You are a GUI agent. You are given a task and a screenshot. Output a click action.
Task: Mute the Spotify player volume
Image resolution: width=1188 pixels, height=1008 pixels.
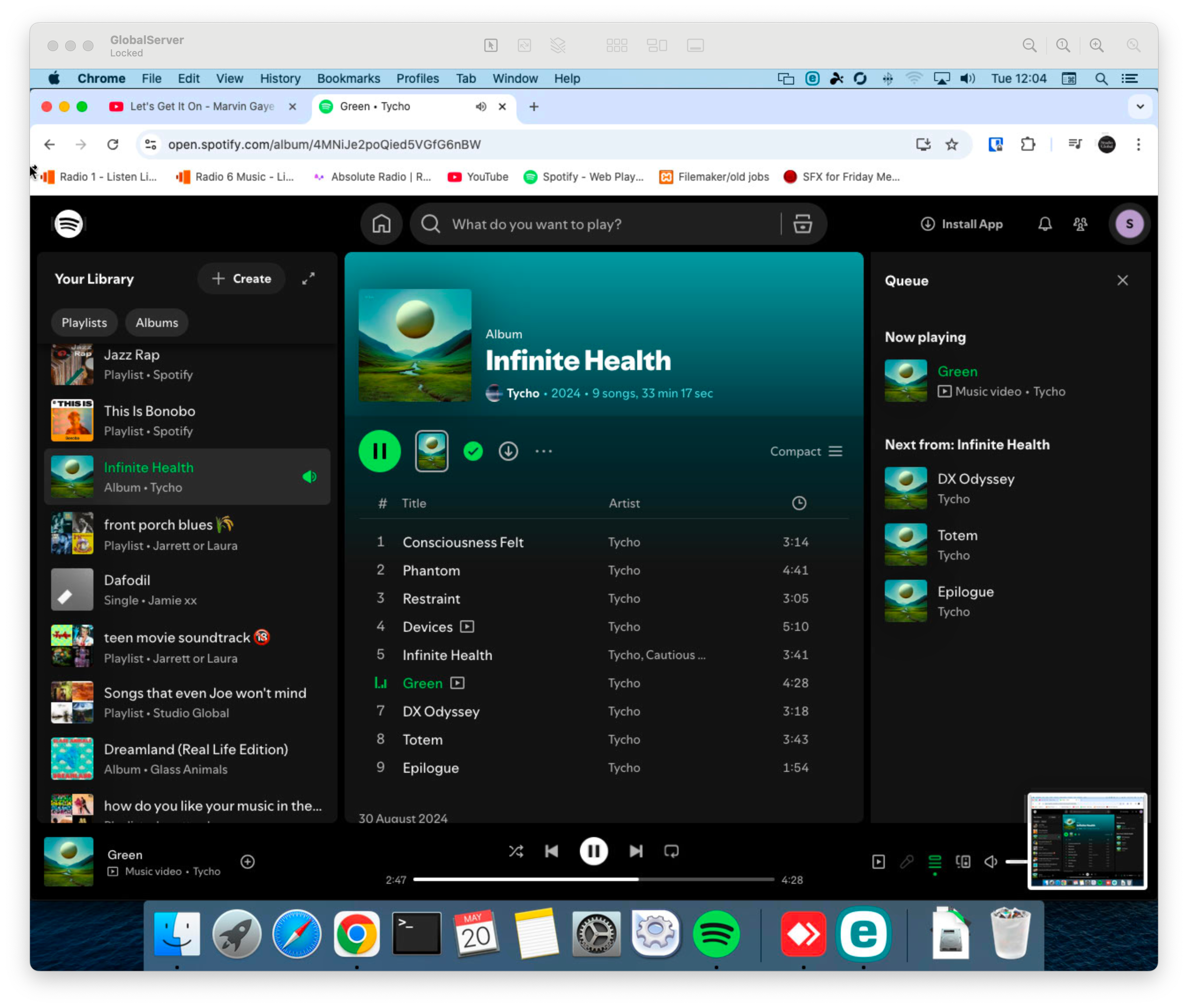[991, 862]
